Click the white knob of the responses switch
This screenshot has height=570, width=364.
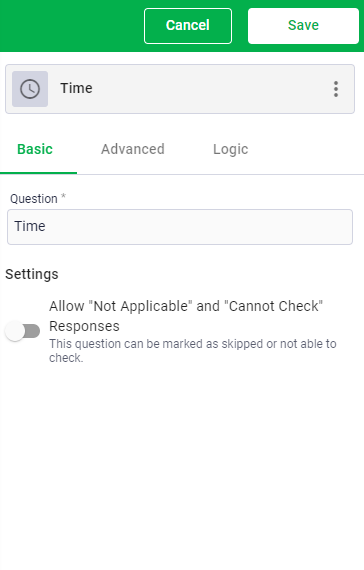pyautogui.click(x=15, y=331)
